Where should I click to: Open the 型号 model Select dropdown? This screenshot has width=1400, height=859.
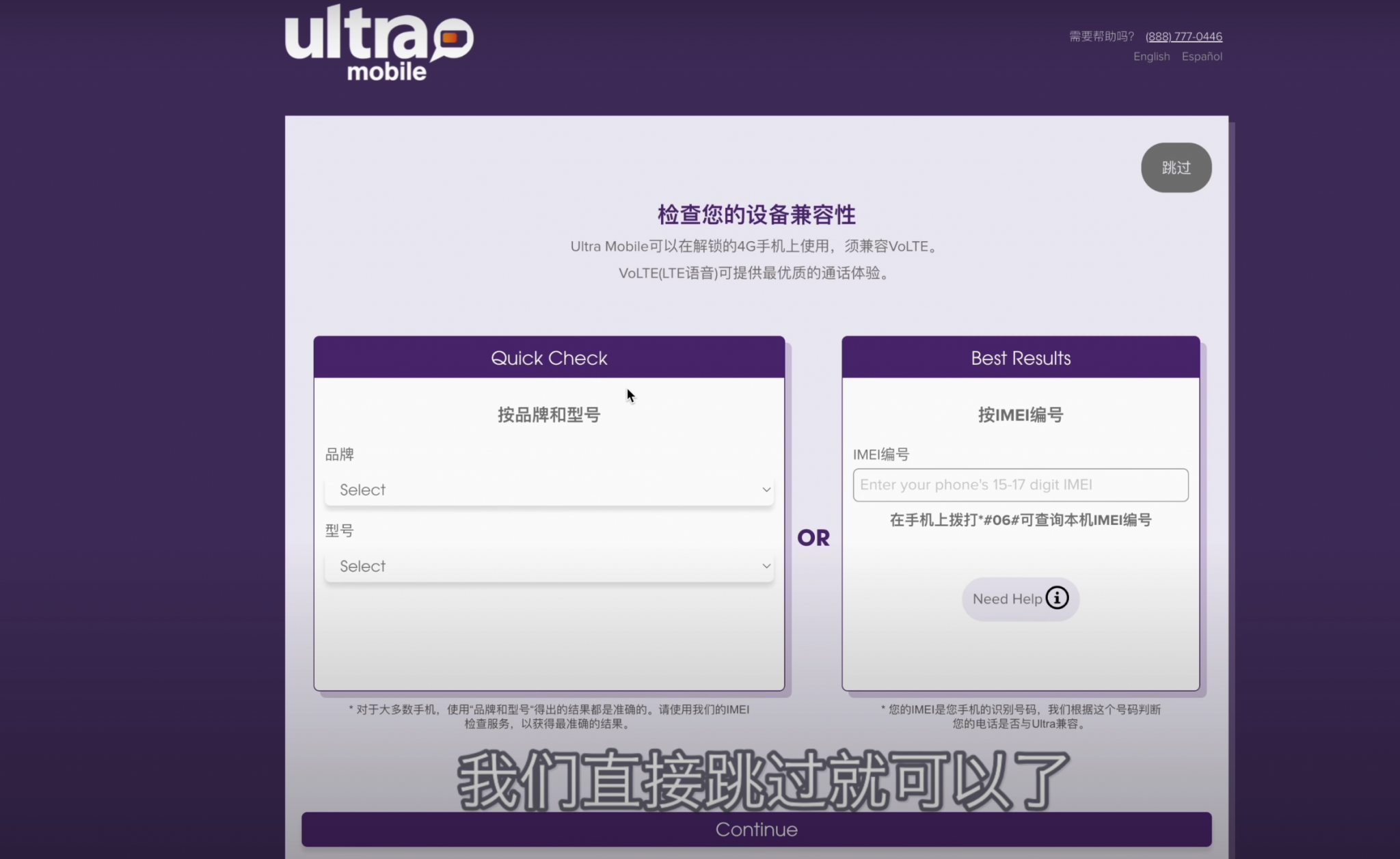coord(549,566)
